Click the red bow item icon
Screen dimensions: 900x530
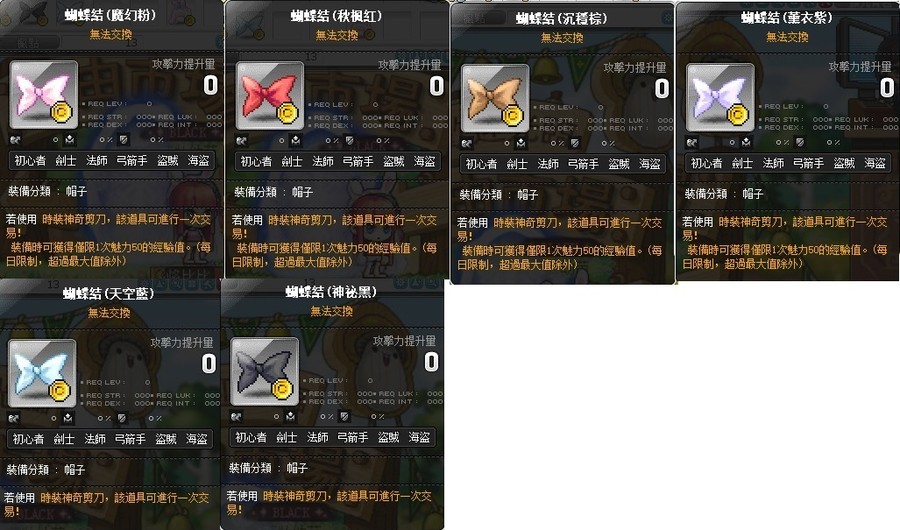pos(270,95)
